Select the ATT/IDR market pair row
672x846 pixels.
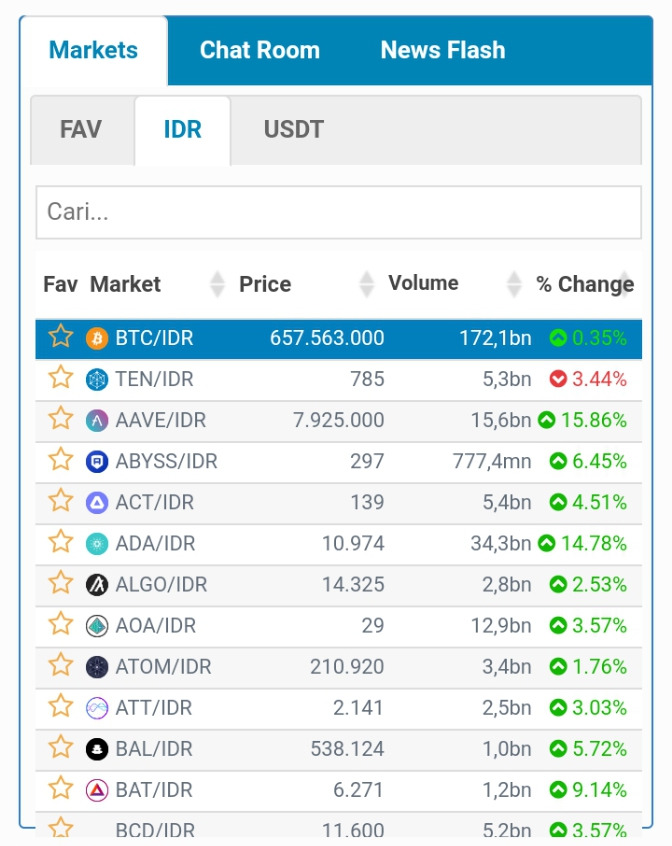coord(339,708)
